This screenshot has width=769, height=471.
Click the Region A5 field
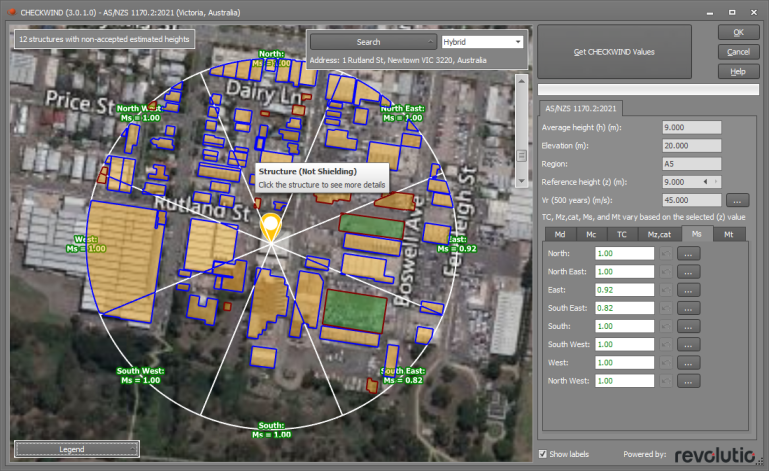tap(692, 164)
